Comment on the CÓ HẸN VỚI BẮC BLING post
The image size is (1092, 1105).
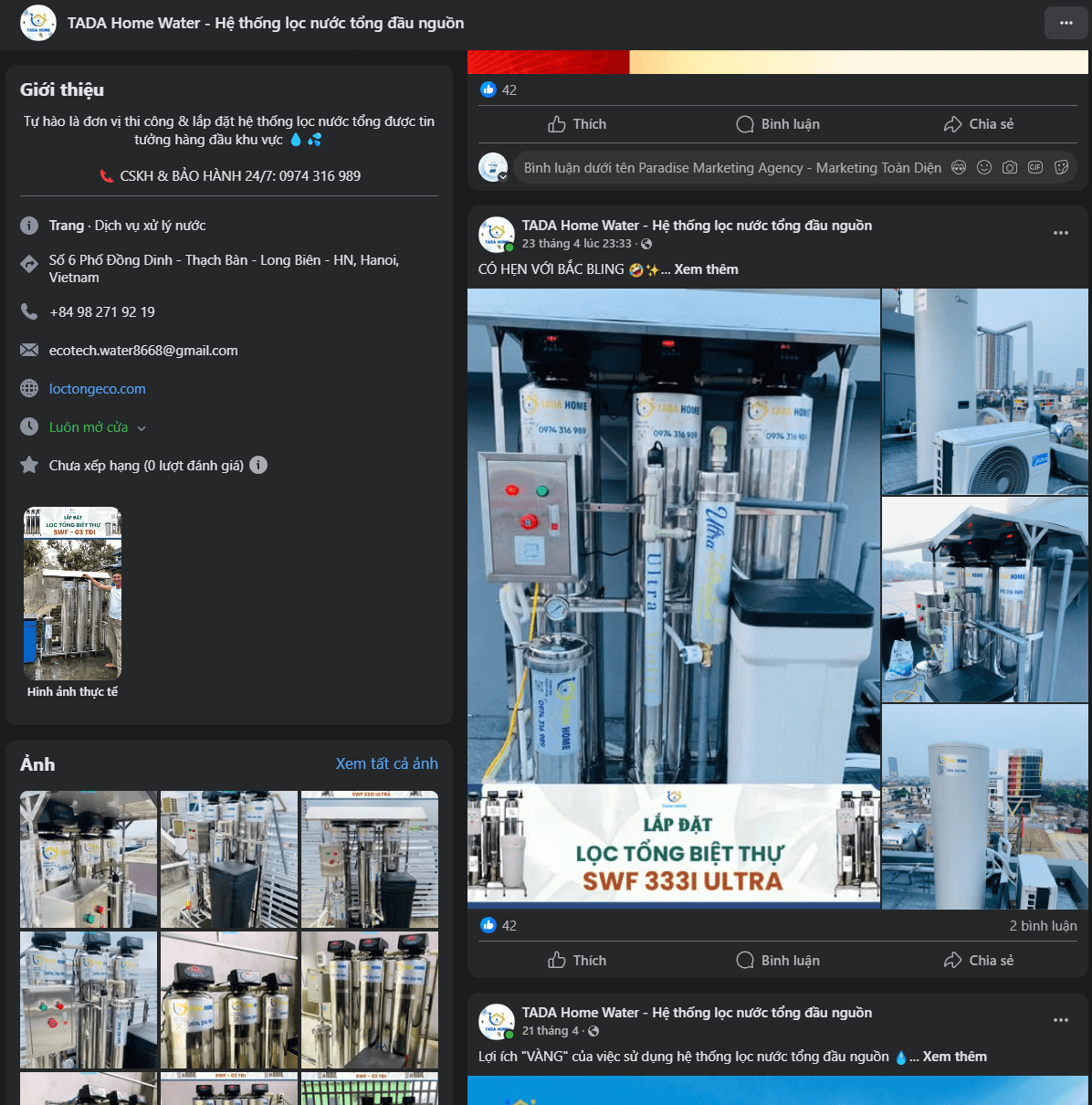click(x=778, y=961)
